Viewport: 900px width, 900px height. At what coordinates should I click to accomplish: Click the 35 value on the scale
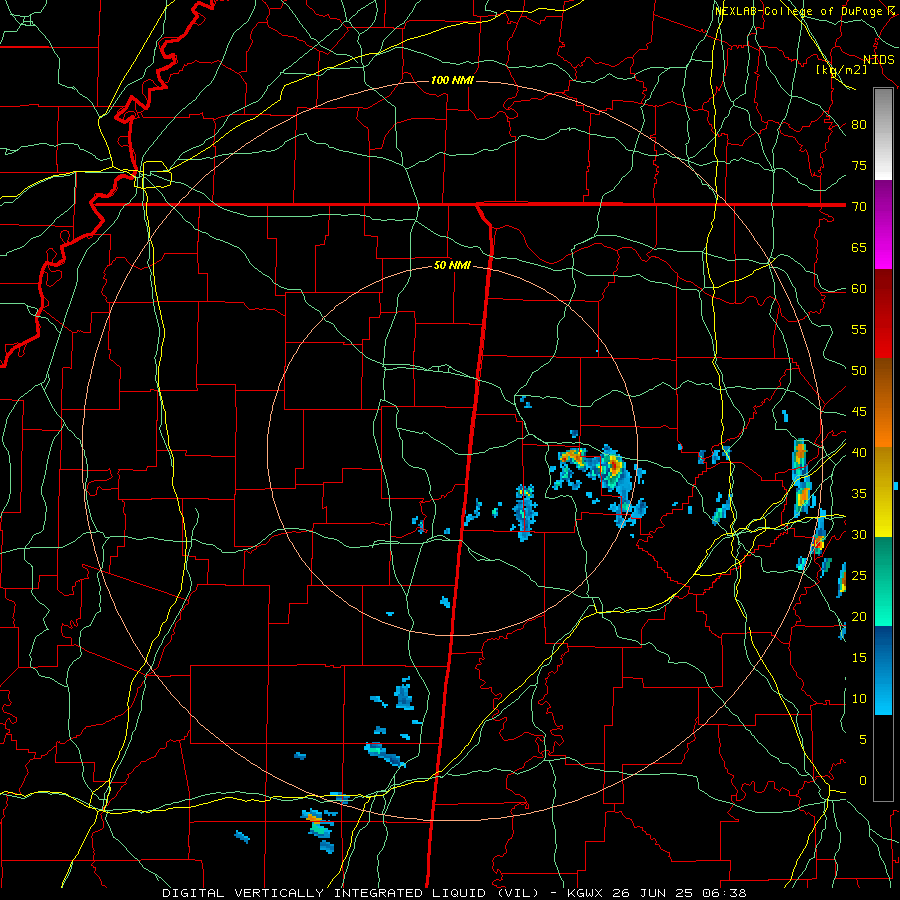(859, 494)
